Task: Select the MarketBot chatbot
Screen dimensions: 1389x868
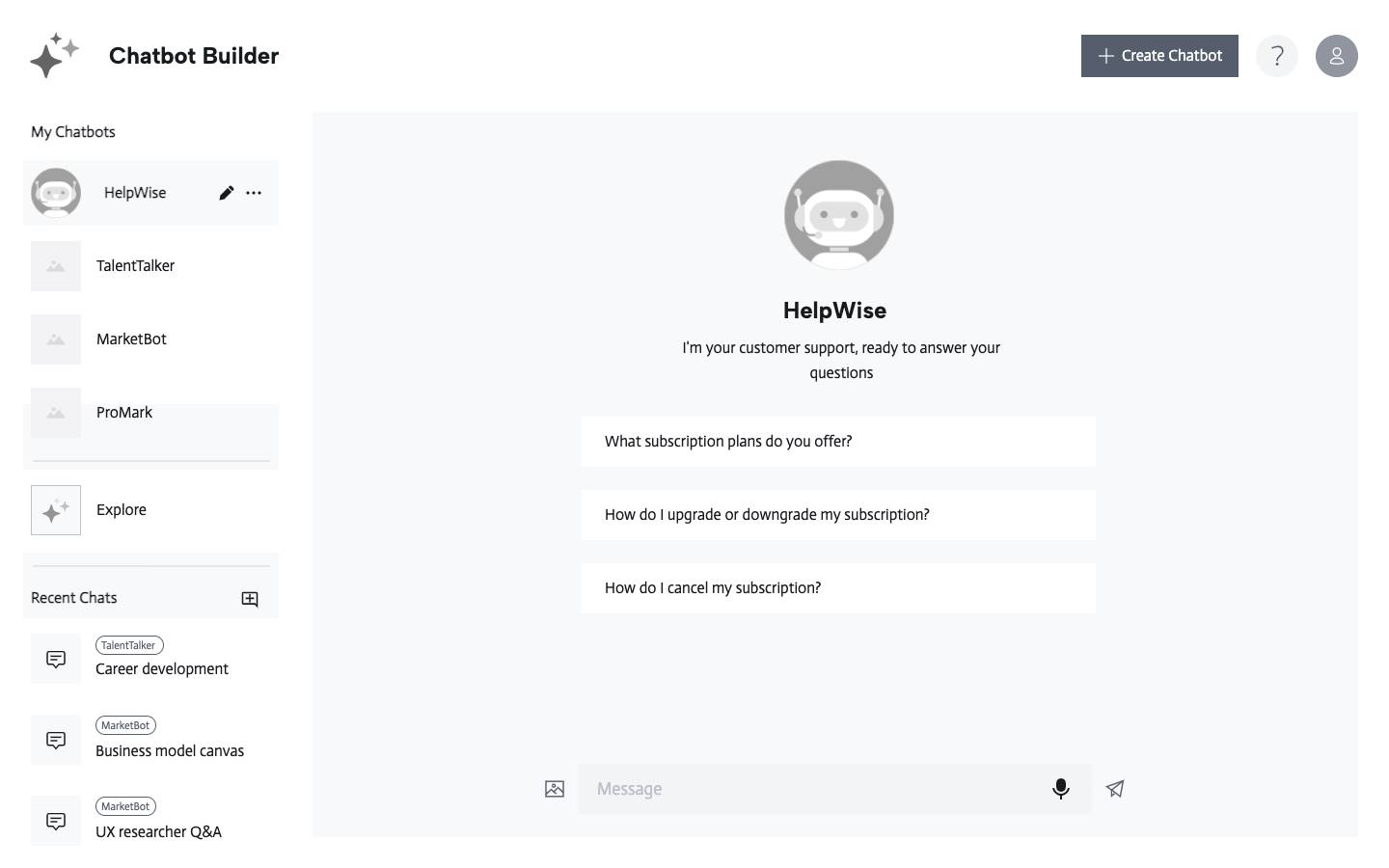Action: pyautogui.click(x=131, y=339)
